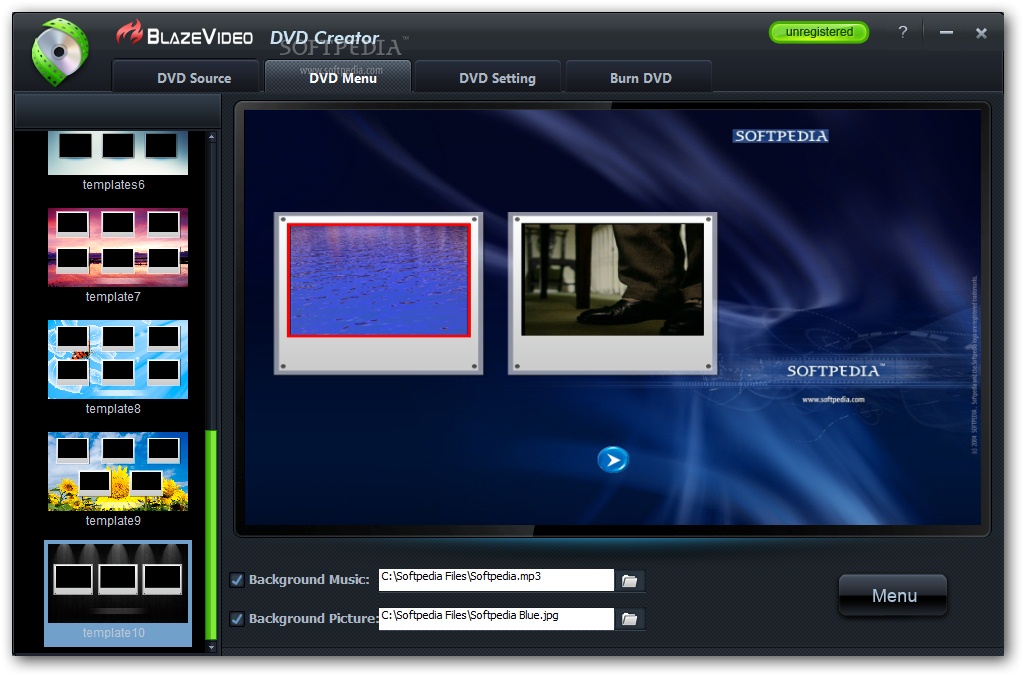Viewport: 1024px width, 676px height.
Task: Click the template list scroll down arrow
Action: [x=212, y=647]
